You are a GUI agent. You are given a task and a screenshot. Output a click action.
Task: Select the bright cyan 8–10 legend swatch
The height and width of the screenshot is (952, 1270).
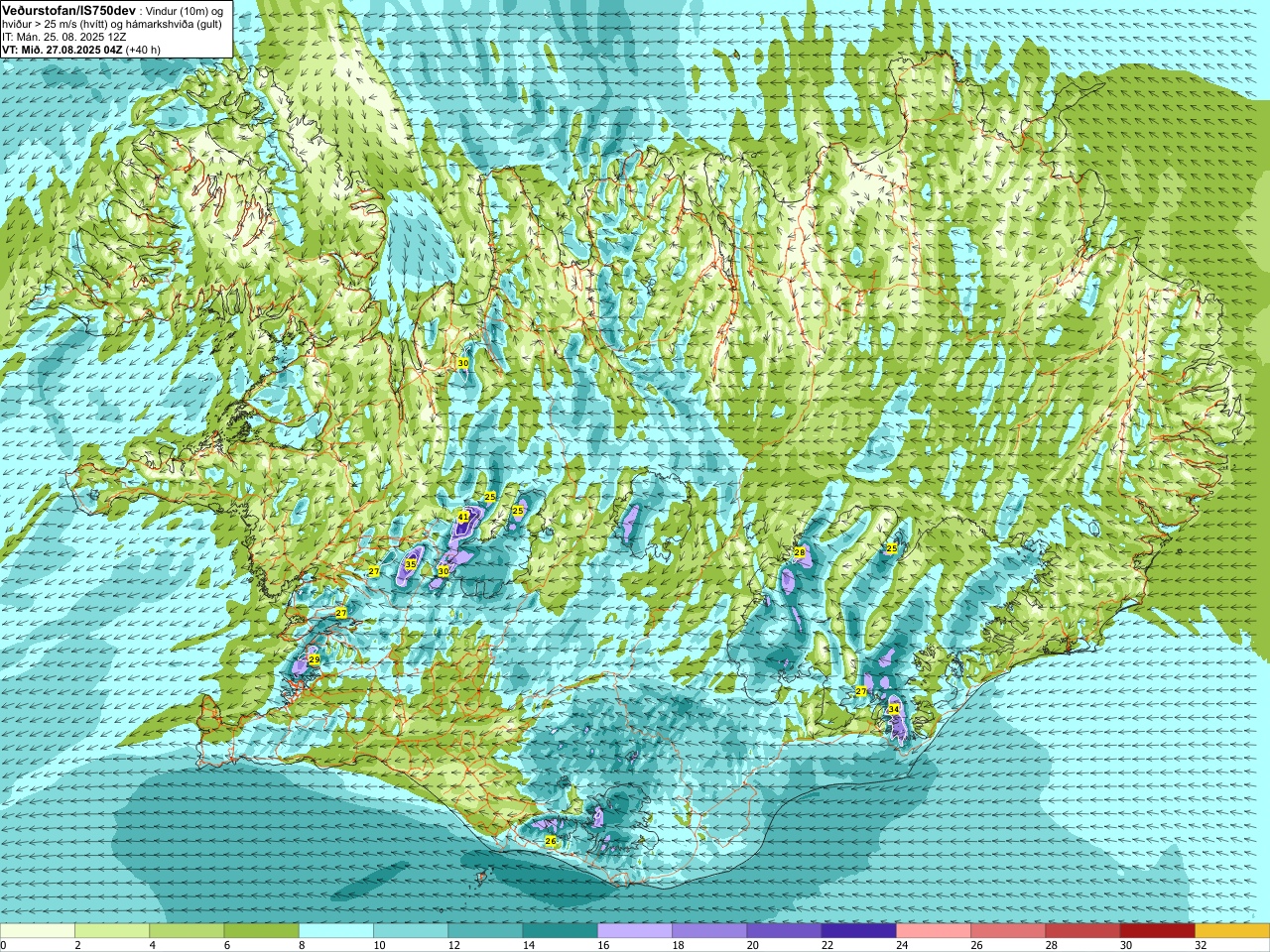tap(336, 931)
